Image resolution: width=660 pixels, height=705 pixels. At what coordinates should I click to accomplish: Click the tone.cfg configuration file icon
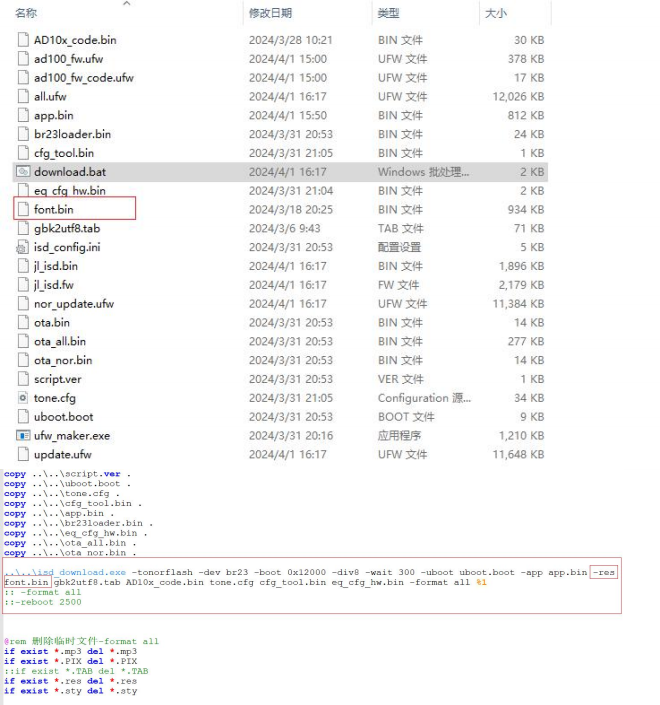23,398
